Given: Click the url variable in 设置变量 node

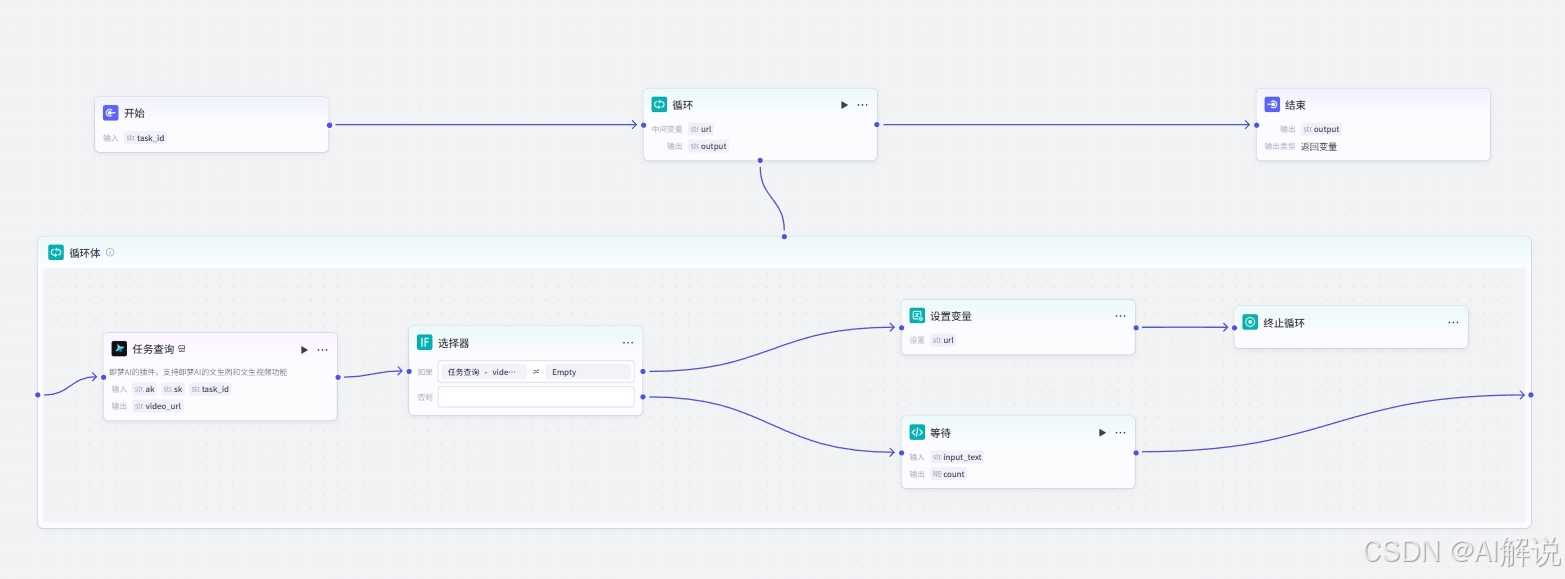Looking at the screenshot, I should coord(943,340).
